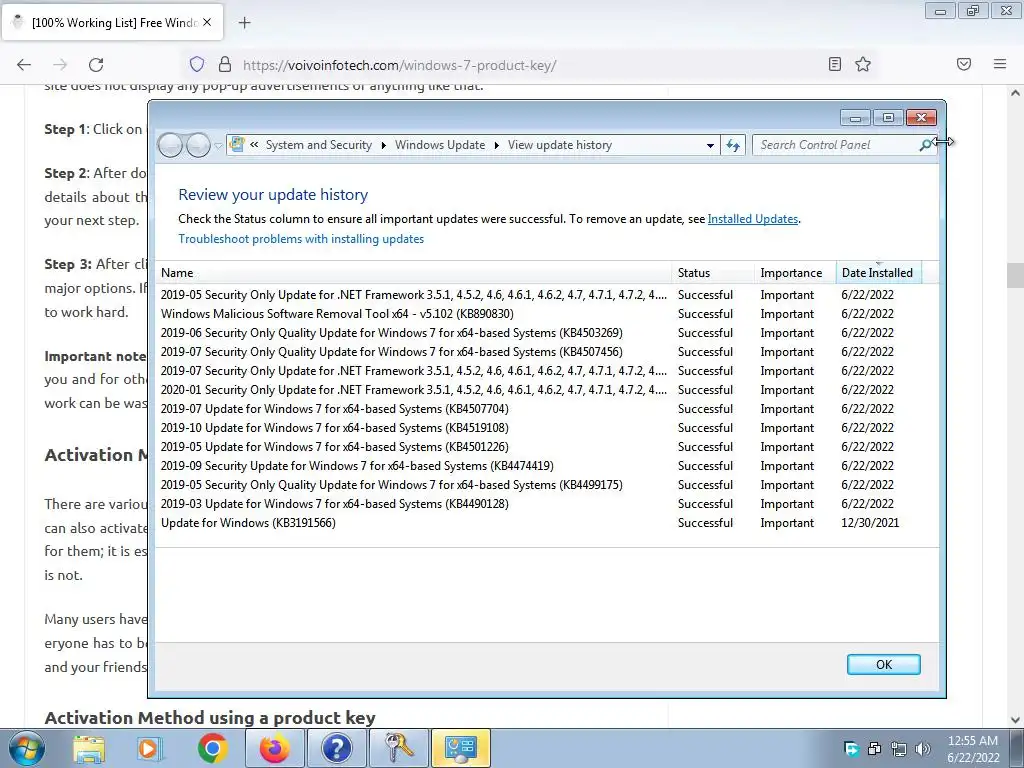Control Panel forward navigation button
This screenshot has height=768, width=1024.
point(199,145)
